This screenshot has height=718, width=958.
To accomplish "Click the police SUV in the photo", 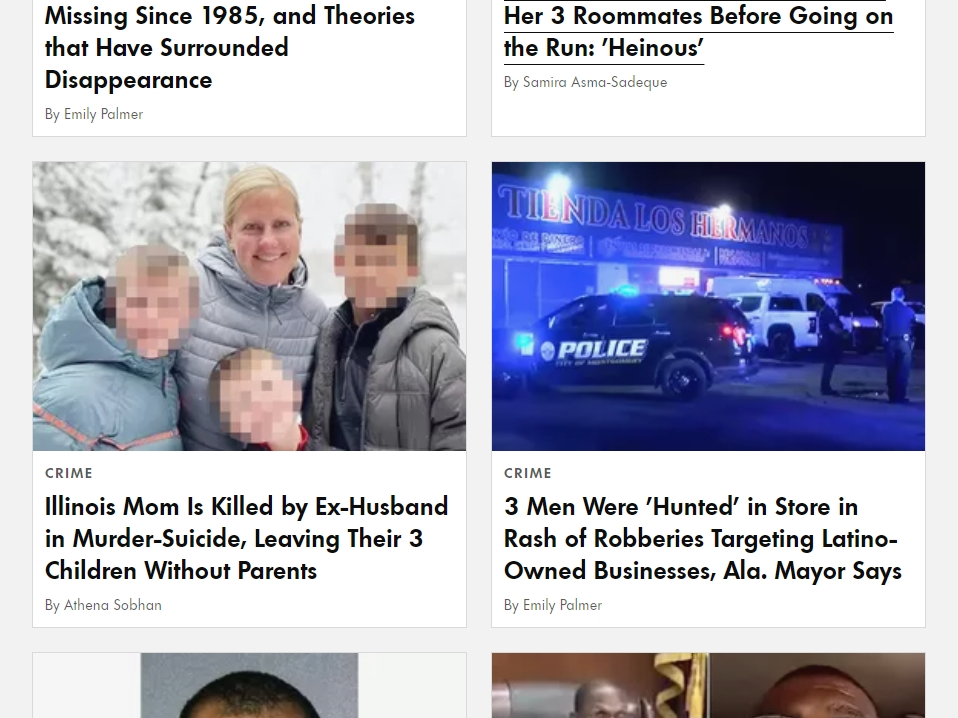I will tap(635, 345).
